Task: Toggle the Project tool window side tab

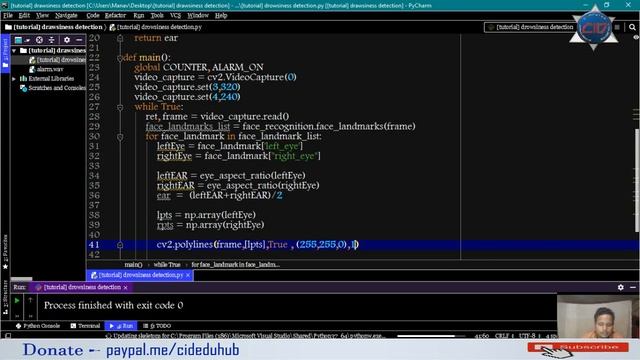Action: [x=5, y=54]
